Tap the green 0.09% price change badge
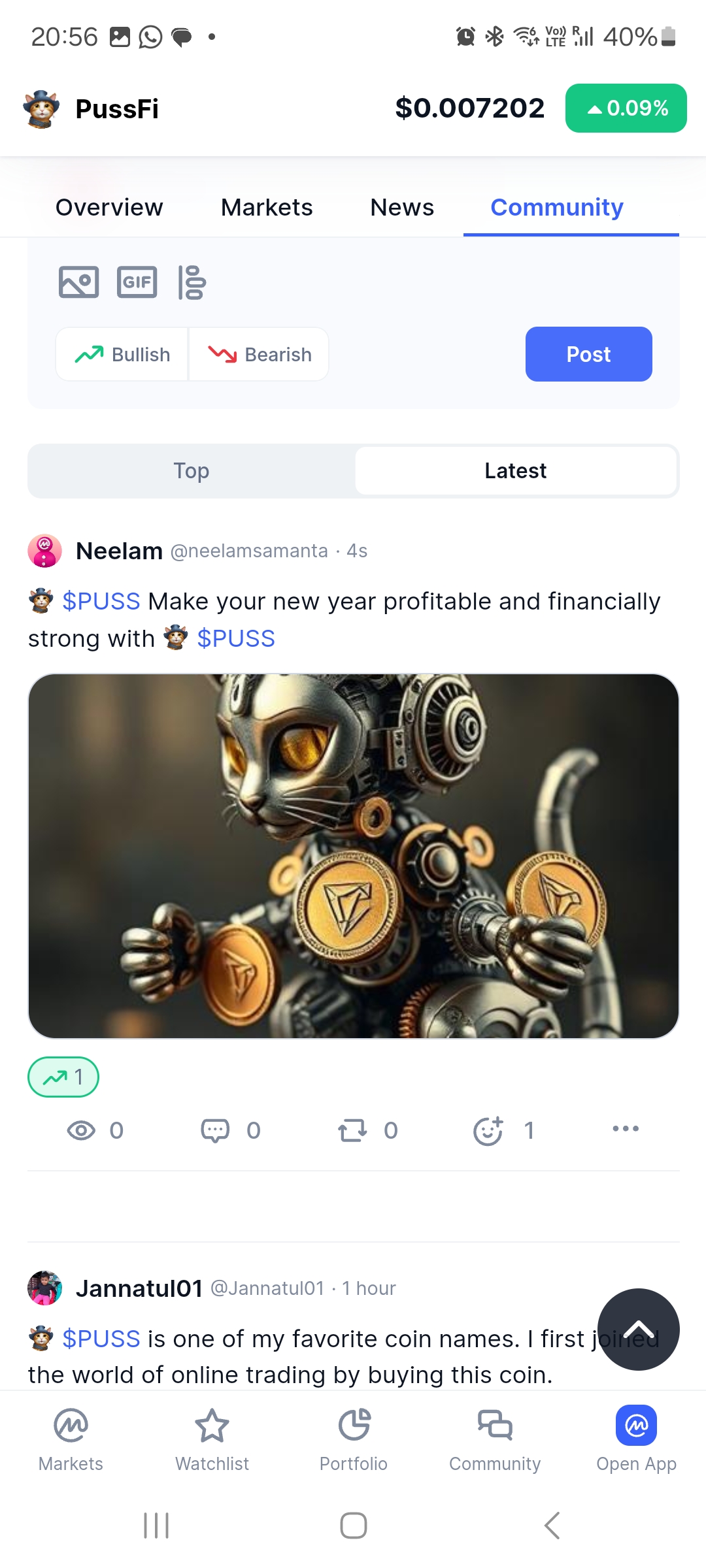 (626, 108)
